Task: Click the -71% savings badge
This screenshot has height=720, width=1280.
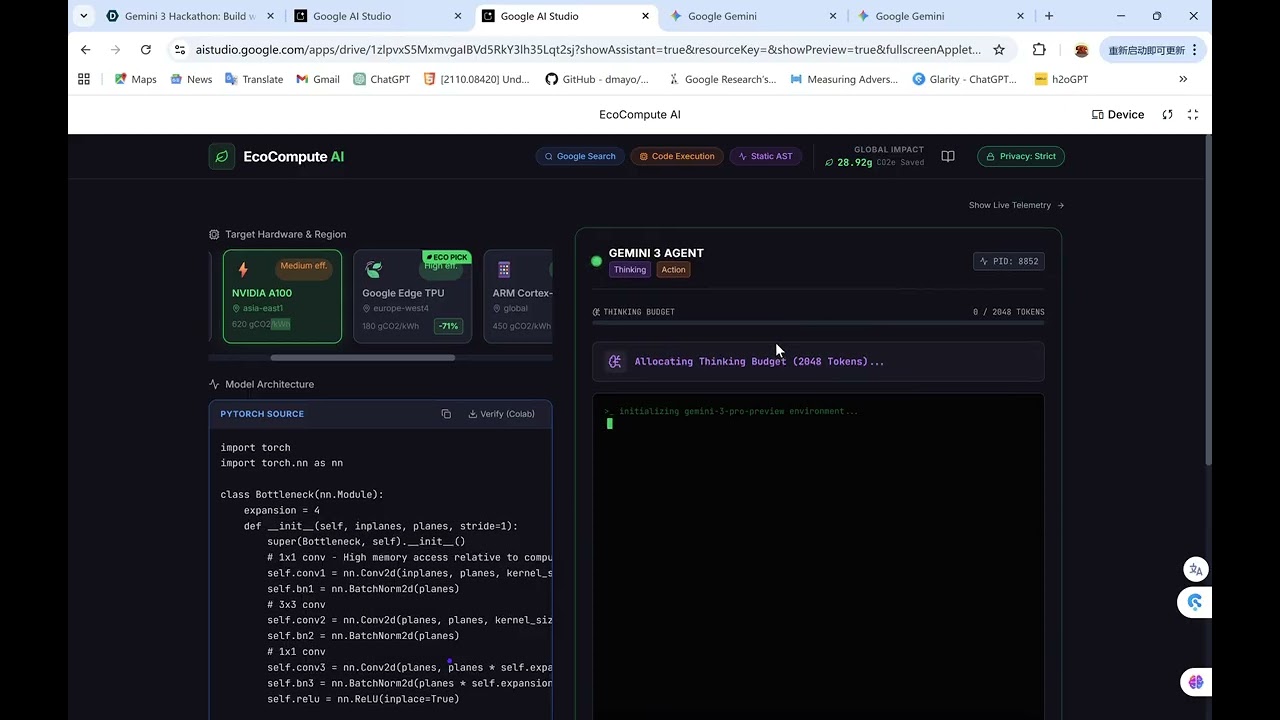Action: 448,326
